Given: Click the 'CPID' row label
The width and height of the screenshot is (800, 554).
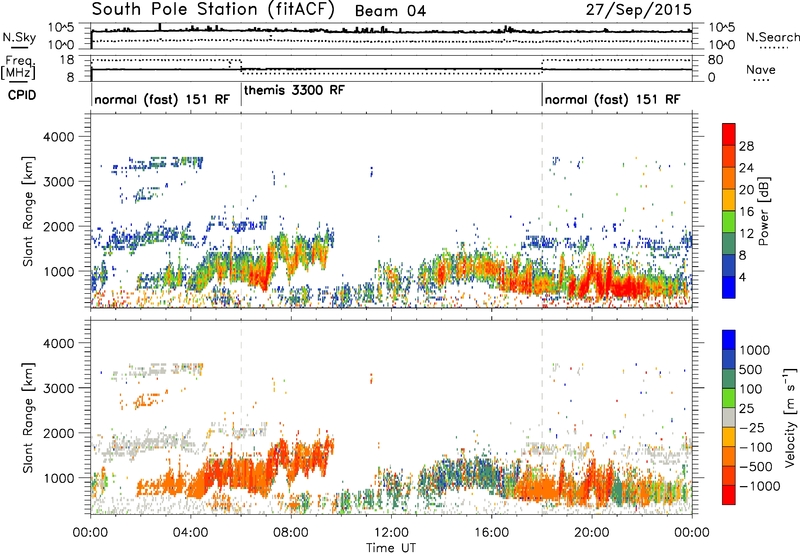Looking at the screenshot, I should (22, 95).
